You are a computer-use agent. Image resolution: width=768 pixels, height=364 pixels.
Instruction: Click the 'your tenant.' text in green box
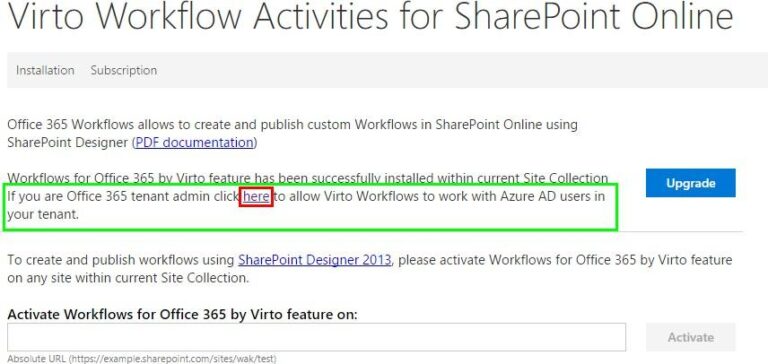pyautogui.click(x=43, y=215)
